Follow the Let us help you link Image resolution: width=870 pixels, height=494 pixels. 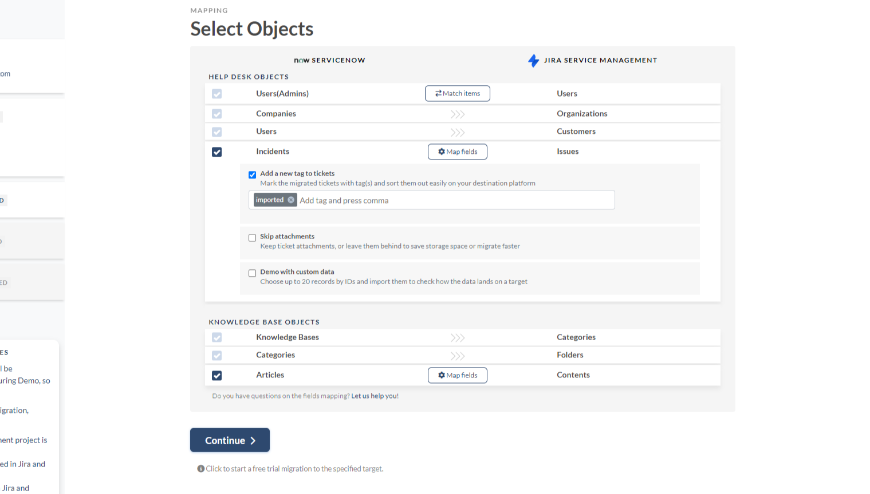[x=375, y=396]
